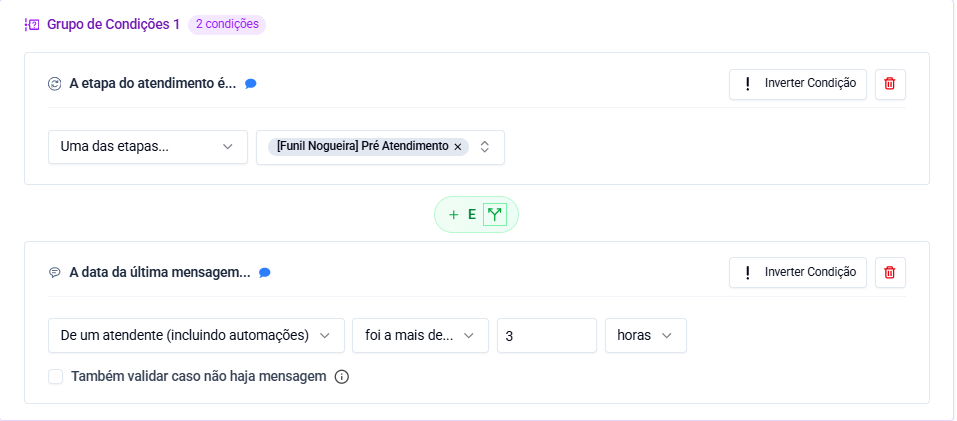
Task: Delete the 'data da última mensagem' condition
Action: 890,272
